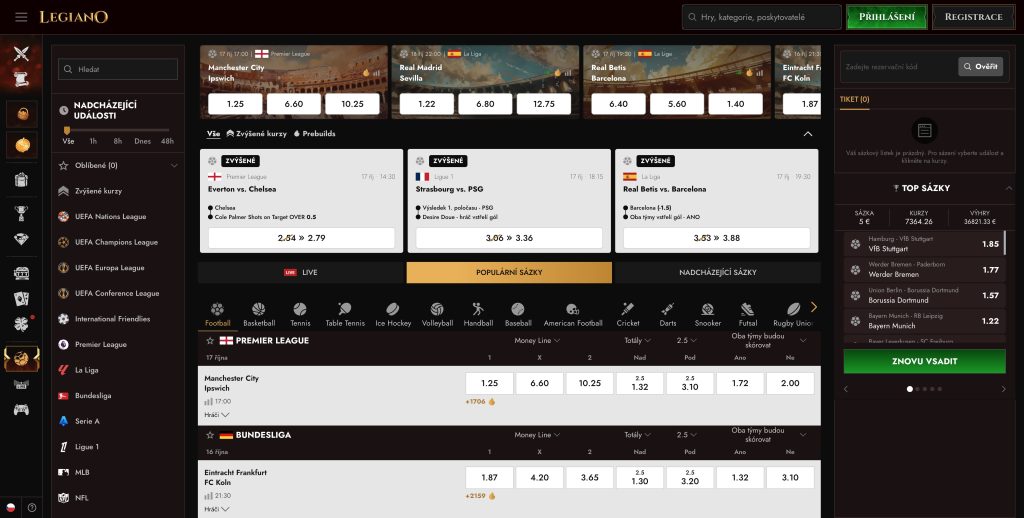The image size is (1024, 518).
Task: Favorite the Premier League star toggle
Action: pos(210,341)
